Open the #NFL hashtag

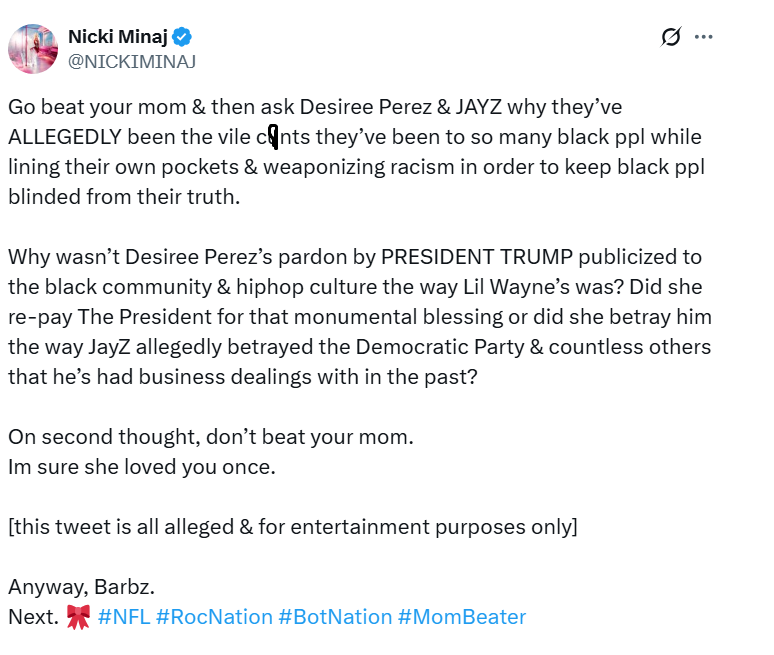124,617
